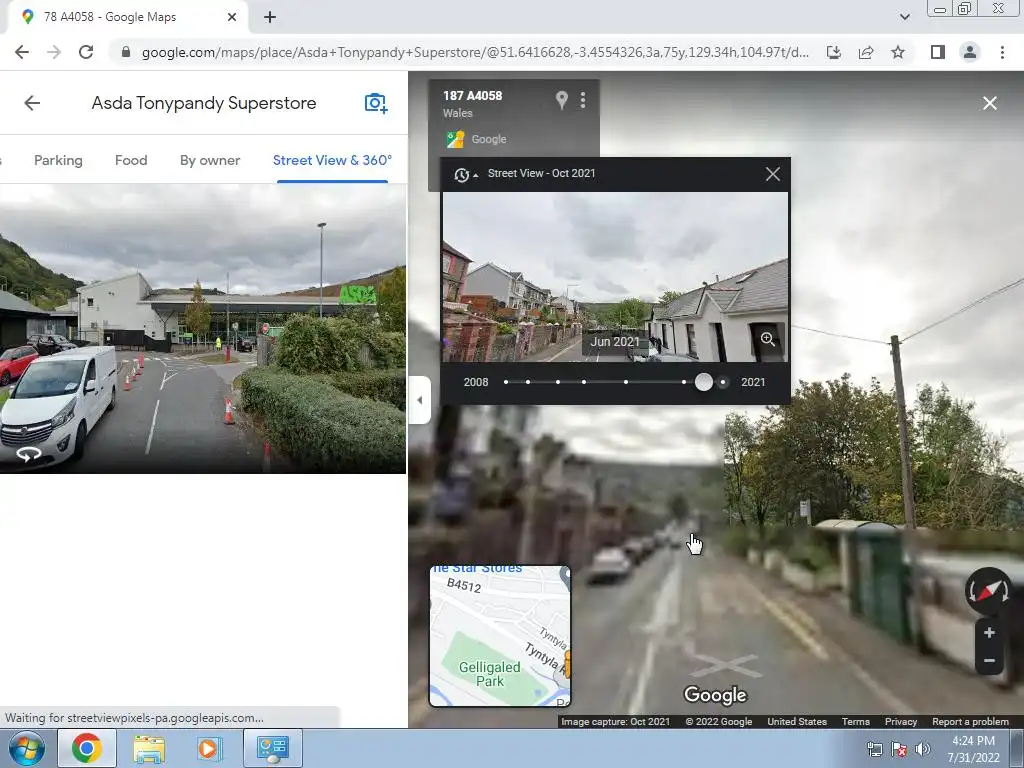This screenshot has width=1024, height=768.
Task: Open File Explorer from taskbar
Action: (x=149, y=748)
